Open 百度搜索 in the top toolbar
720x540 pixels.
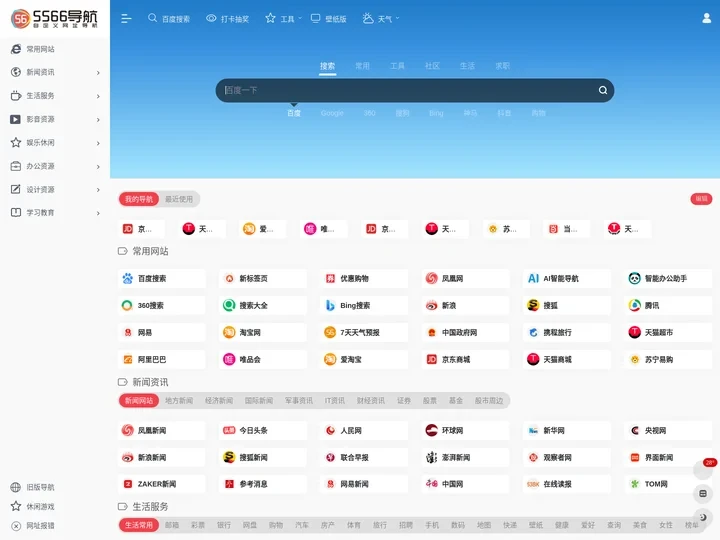[x=169, y=18]
